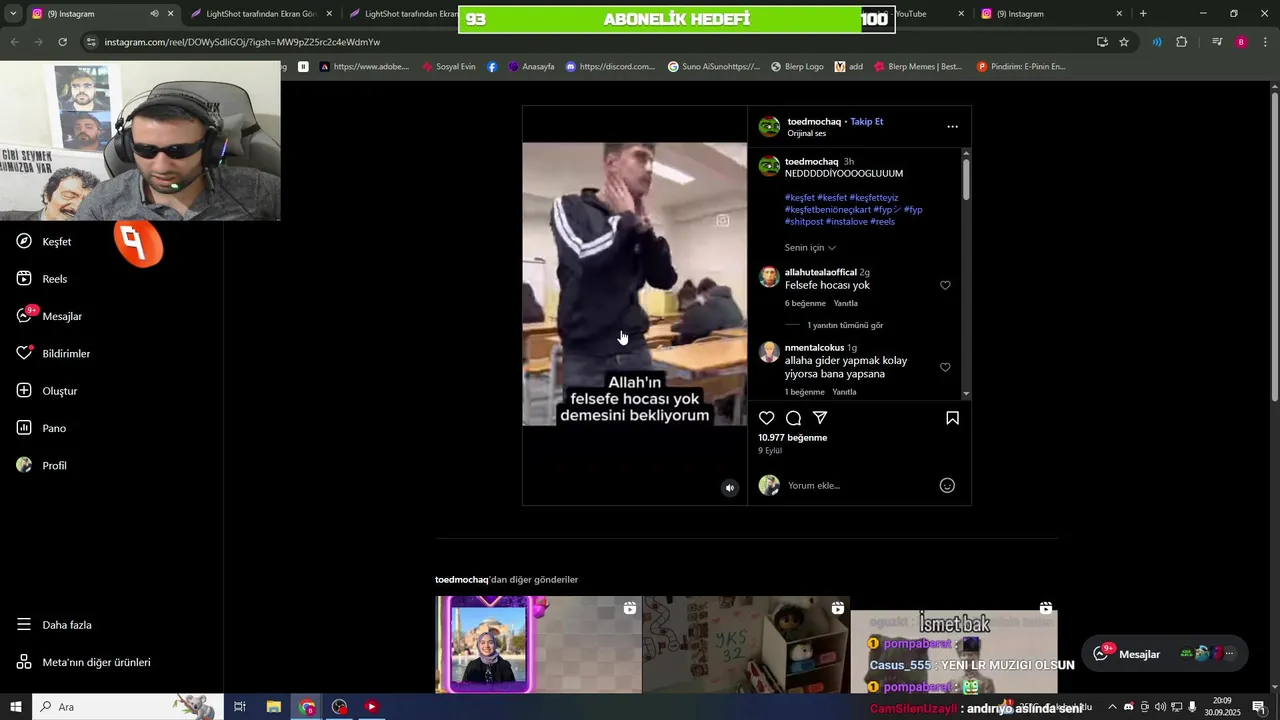Open the Chrome profile avatar
The image size is (1280, 720).
point(1242,42)
